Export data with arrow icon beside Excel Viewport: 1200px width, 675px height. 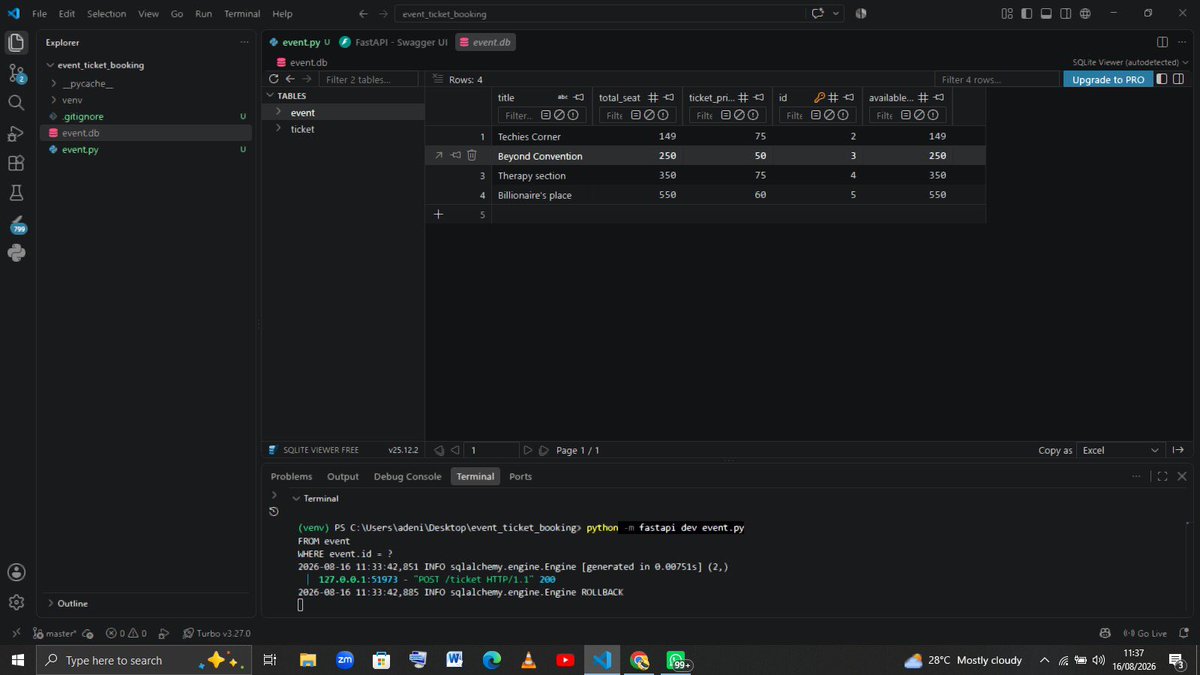click(1178, 450)
